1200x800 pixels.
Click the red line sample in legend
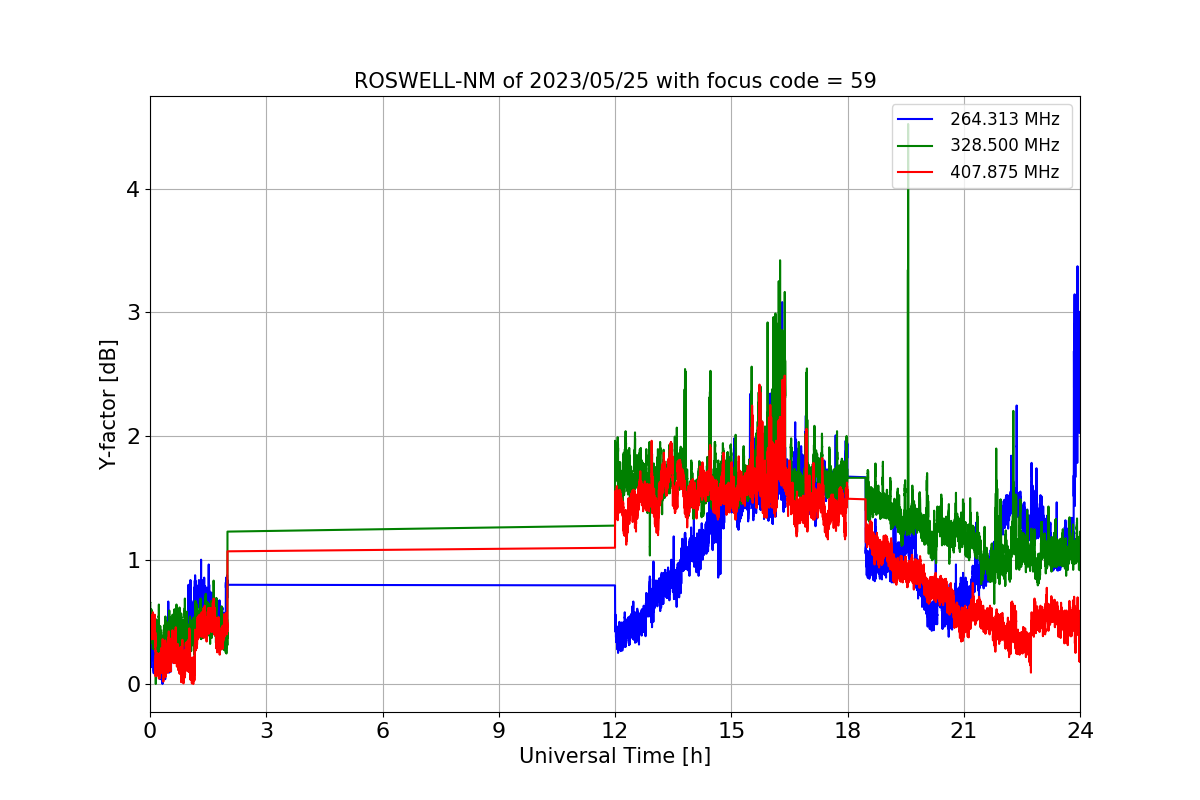tap(917, 173)
